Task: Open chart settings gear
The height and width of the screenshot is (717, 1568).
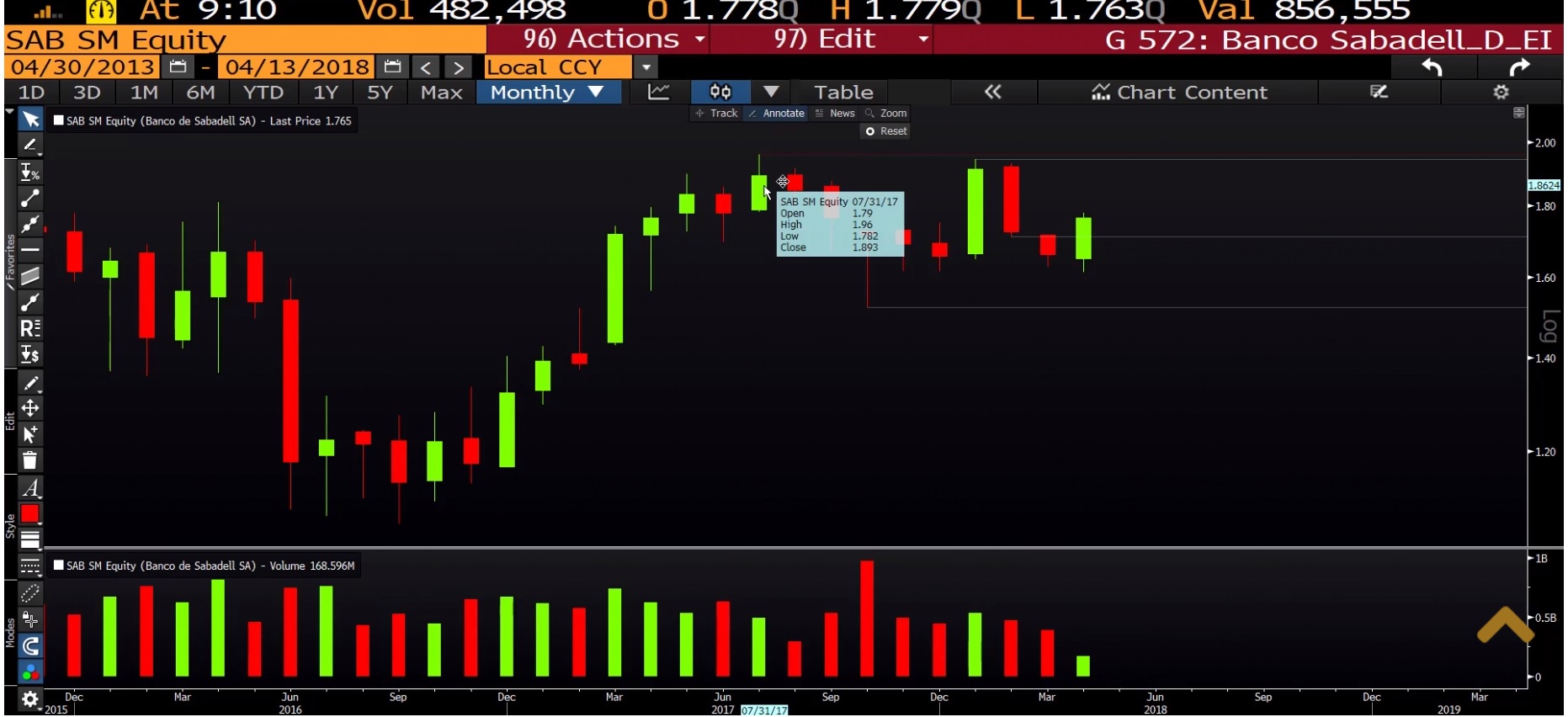Action: click(x=1501, y=92)
